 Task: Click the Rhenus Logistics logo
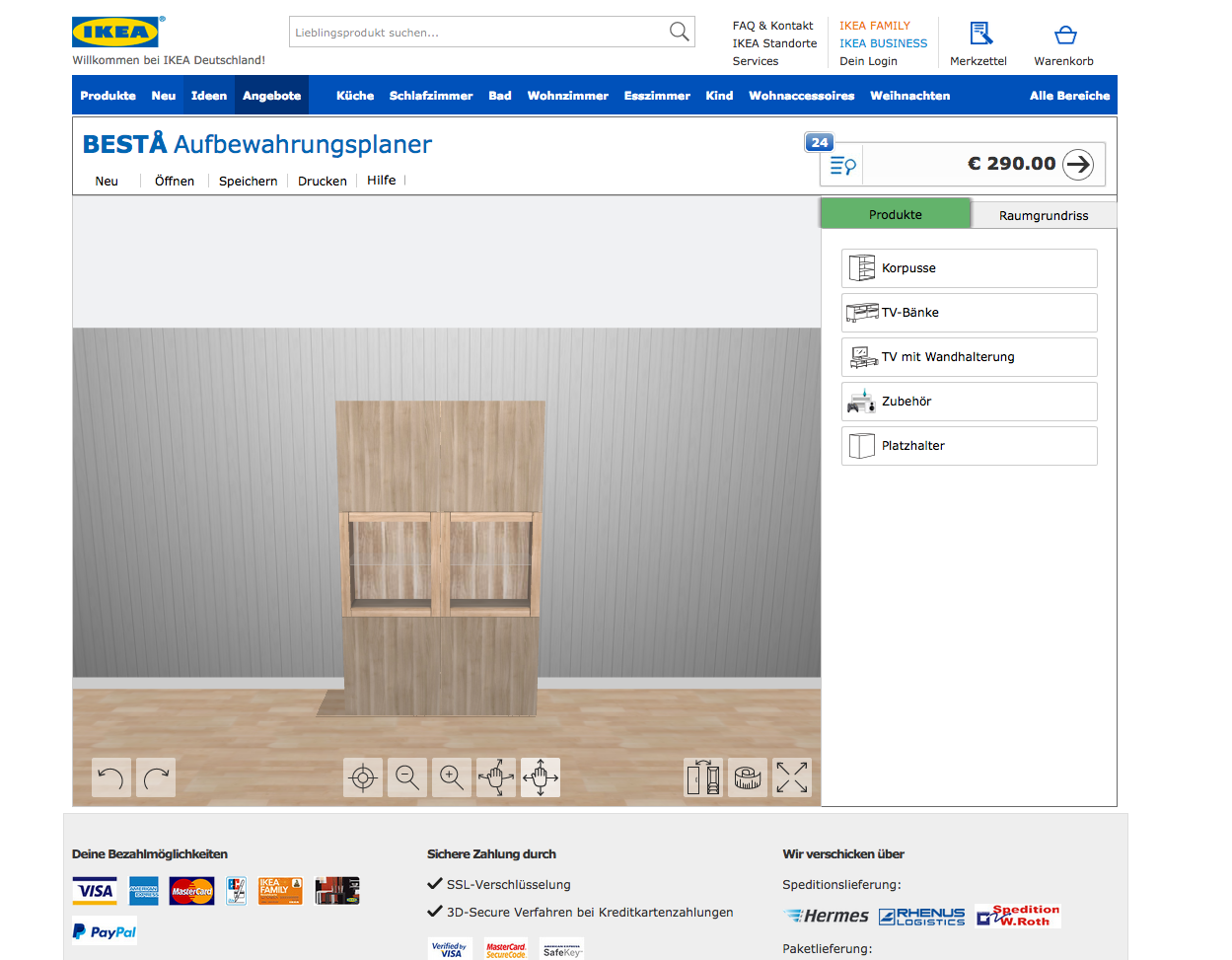(922, 917)
